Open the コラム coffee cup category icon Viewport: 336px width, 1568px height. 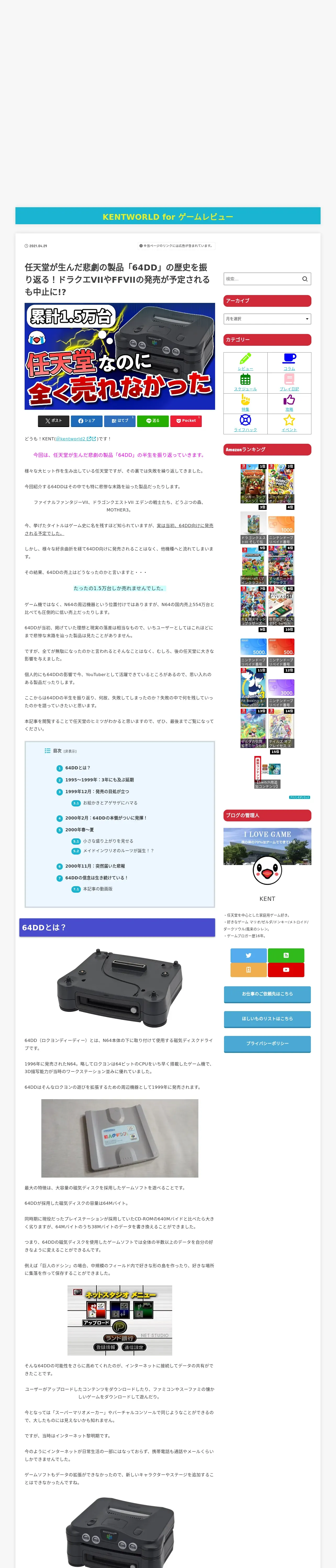click(289, 359)
